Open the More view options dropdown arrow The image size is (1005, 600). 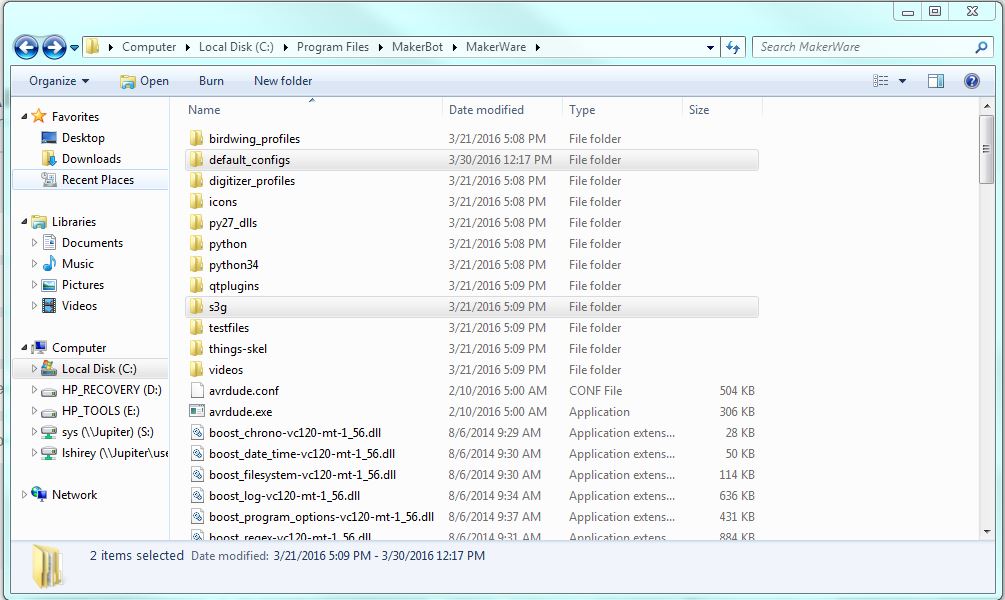pos(902,81)
